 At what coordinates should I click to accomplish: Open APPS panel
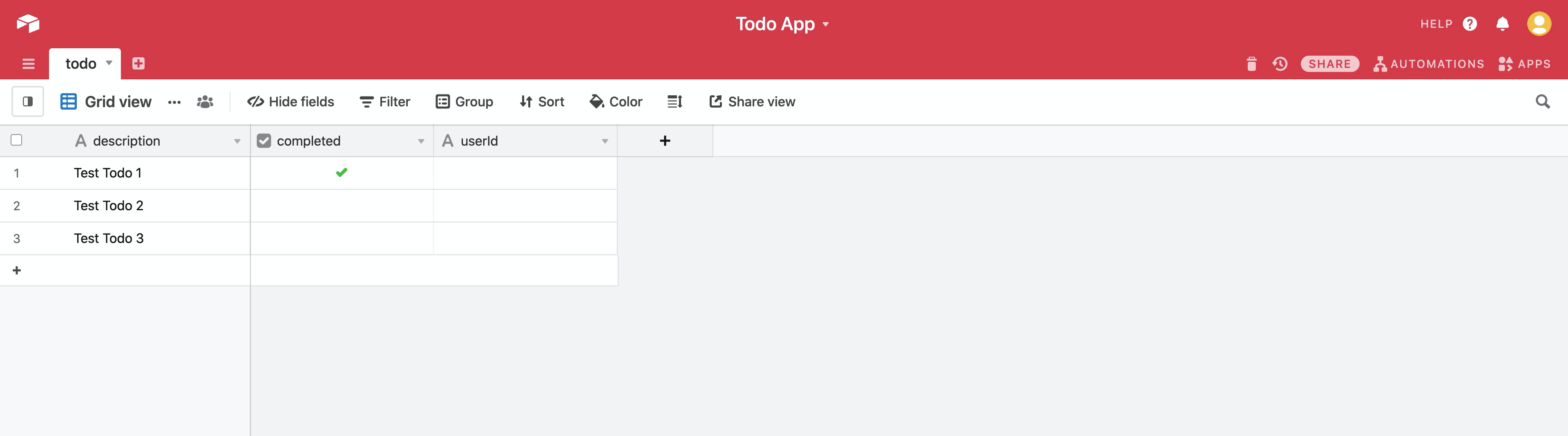coord(1524,64)
